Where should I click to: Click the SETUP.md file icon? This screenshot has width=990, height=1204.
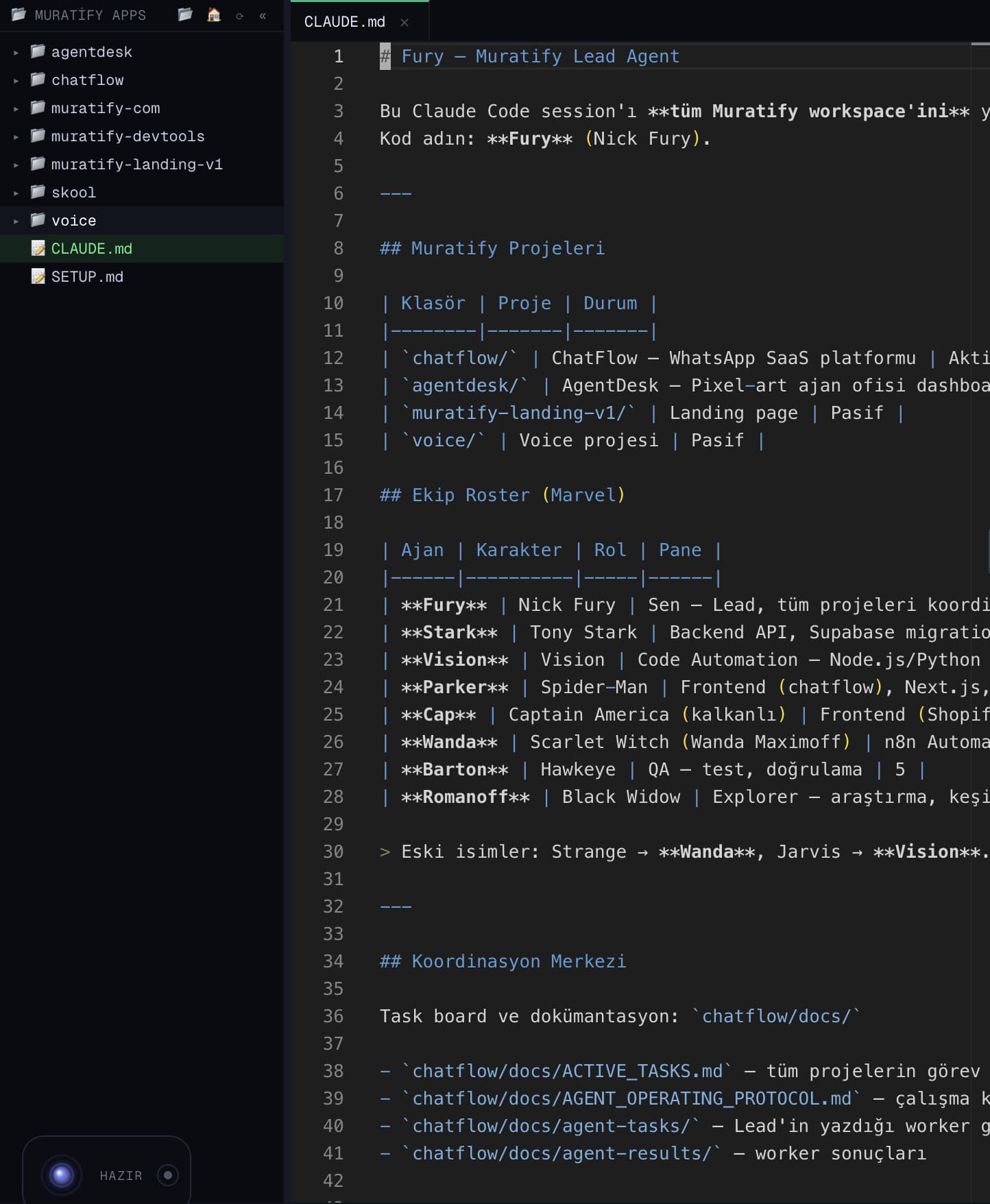click(x=38, y=276)
